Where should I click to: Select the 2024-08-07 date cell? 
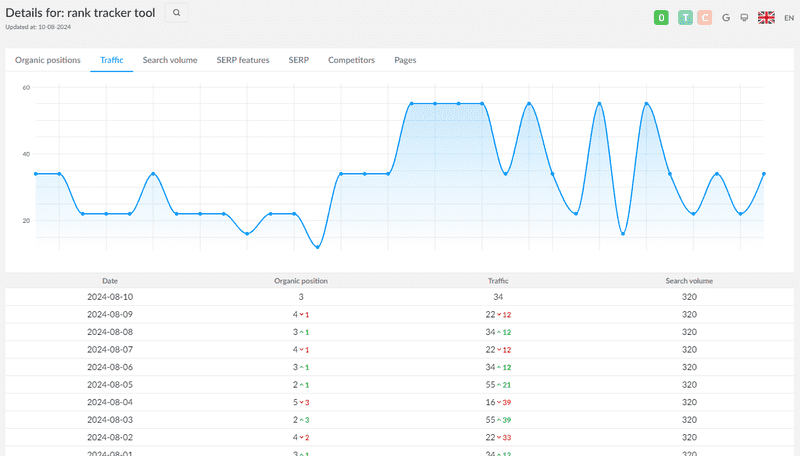[x=110, y=349]
